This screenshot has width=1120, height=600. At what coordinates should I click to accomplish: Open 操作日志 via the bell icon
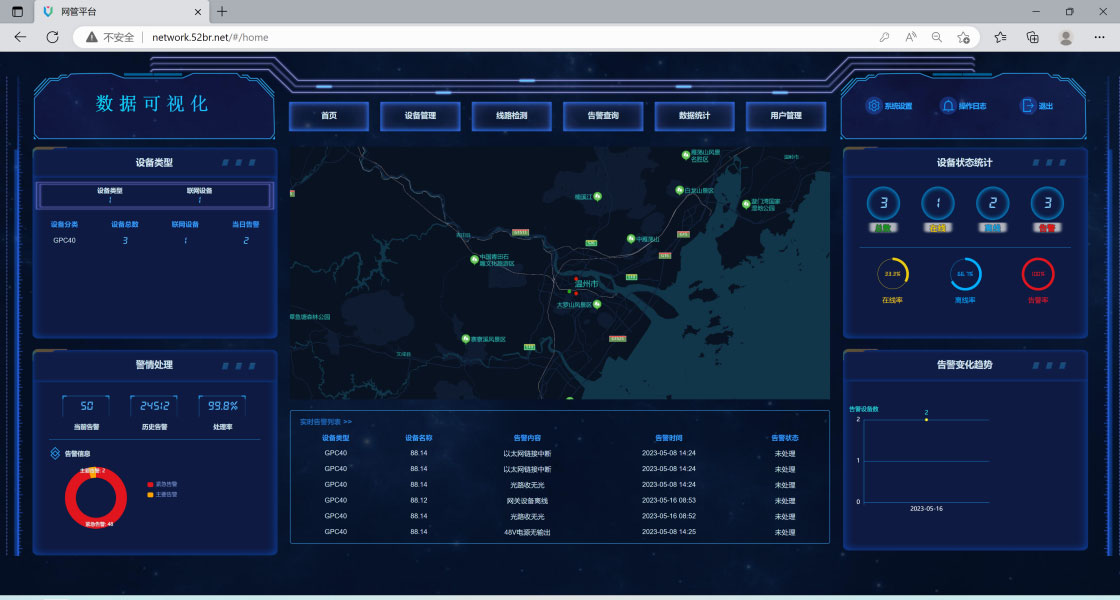pyautogui.click(x=948, y=106)
